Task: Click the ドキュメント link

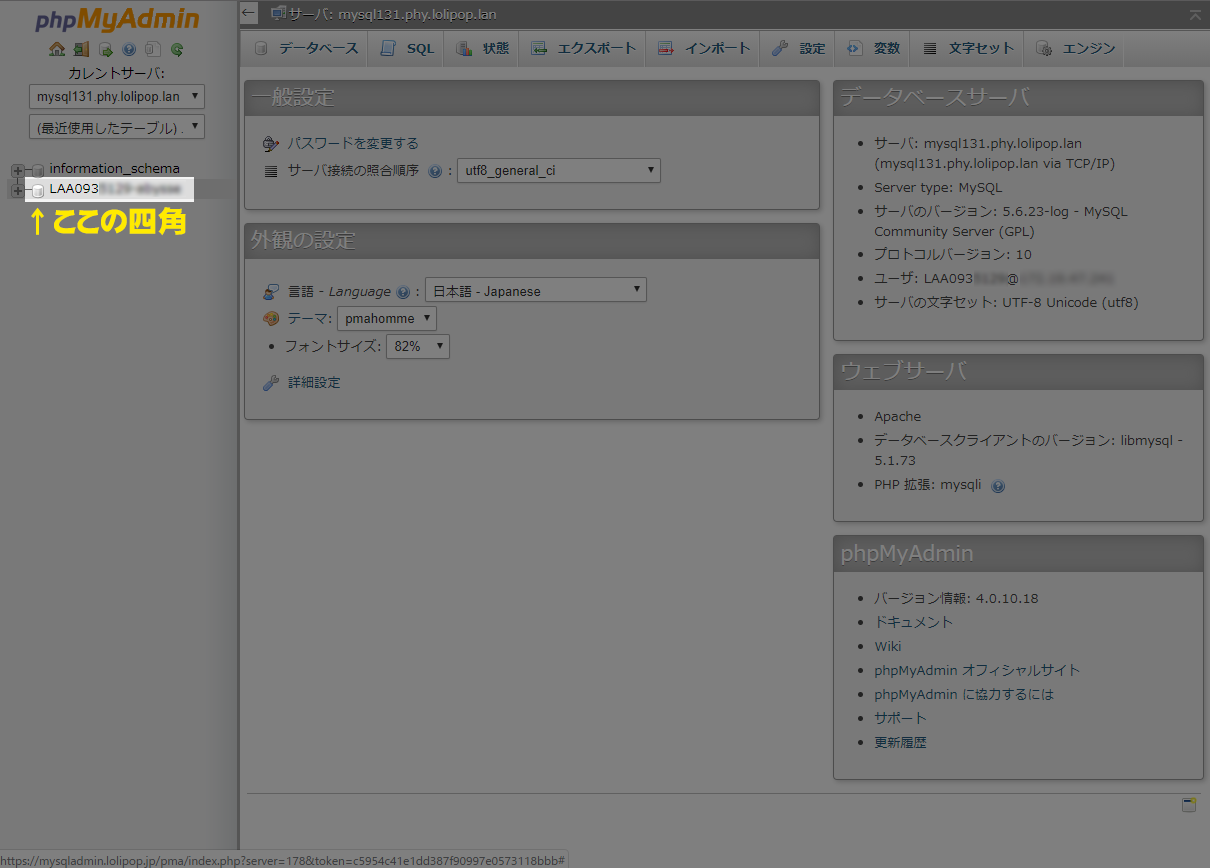Action: 914,622
